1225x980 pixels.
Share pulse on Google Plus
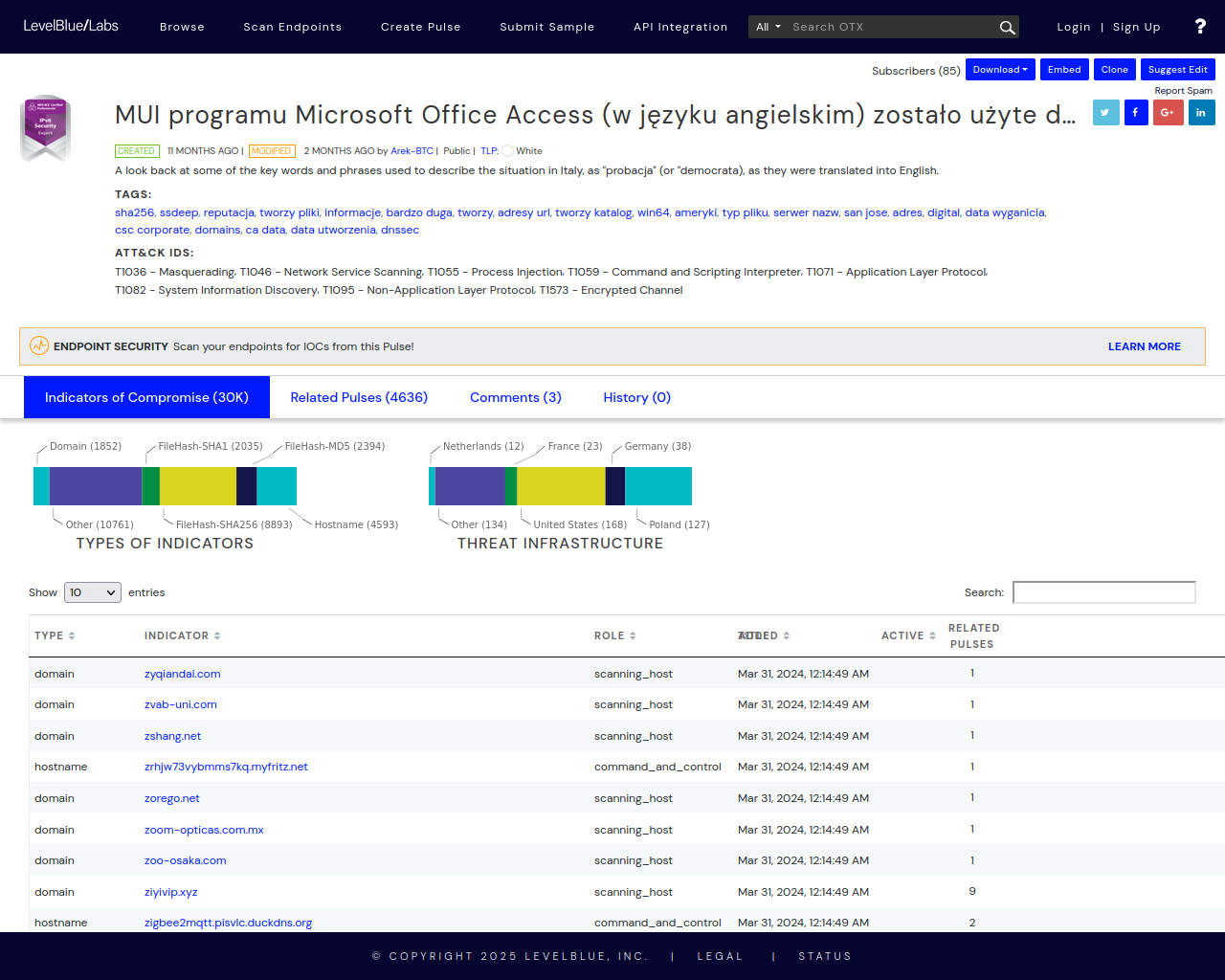tap(1168, 112)
